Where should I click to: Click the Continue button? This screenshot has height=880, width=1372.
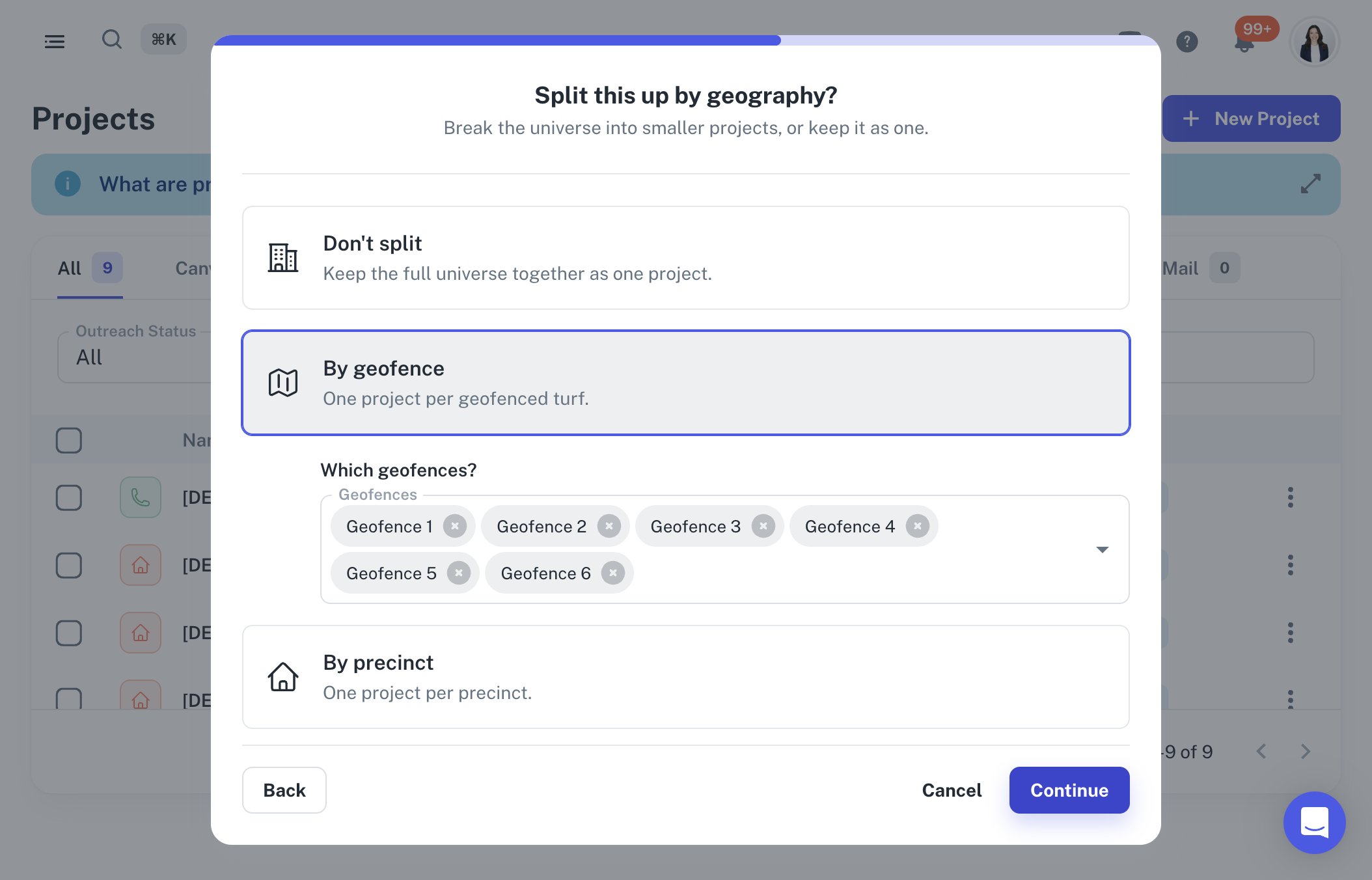click(1069, 790)
